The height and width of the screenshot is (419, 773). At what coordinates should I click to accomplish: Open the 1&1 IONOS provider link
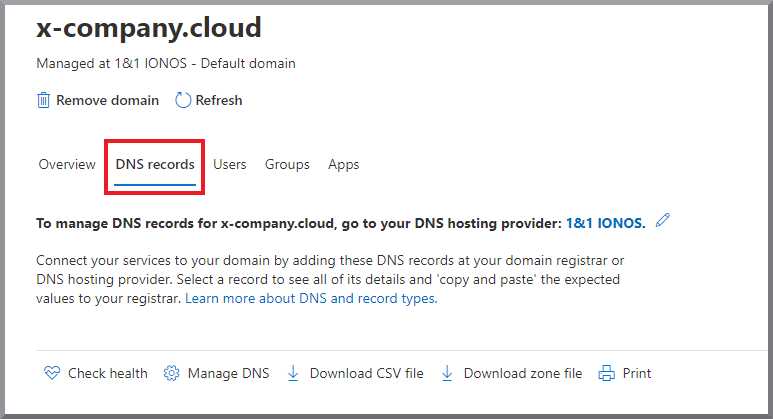point(605,223)
